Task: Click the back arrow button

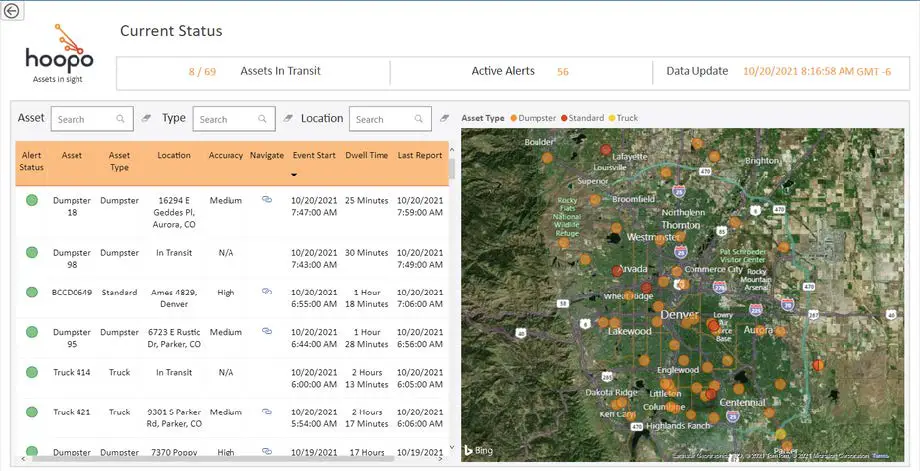Action: pyautogui.click(x=11, y=10)
